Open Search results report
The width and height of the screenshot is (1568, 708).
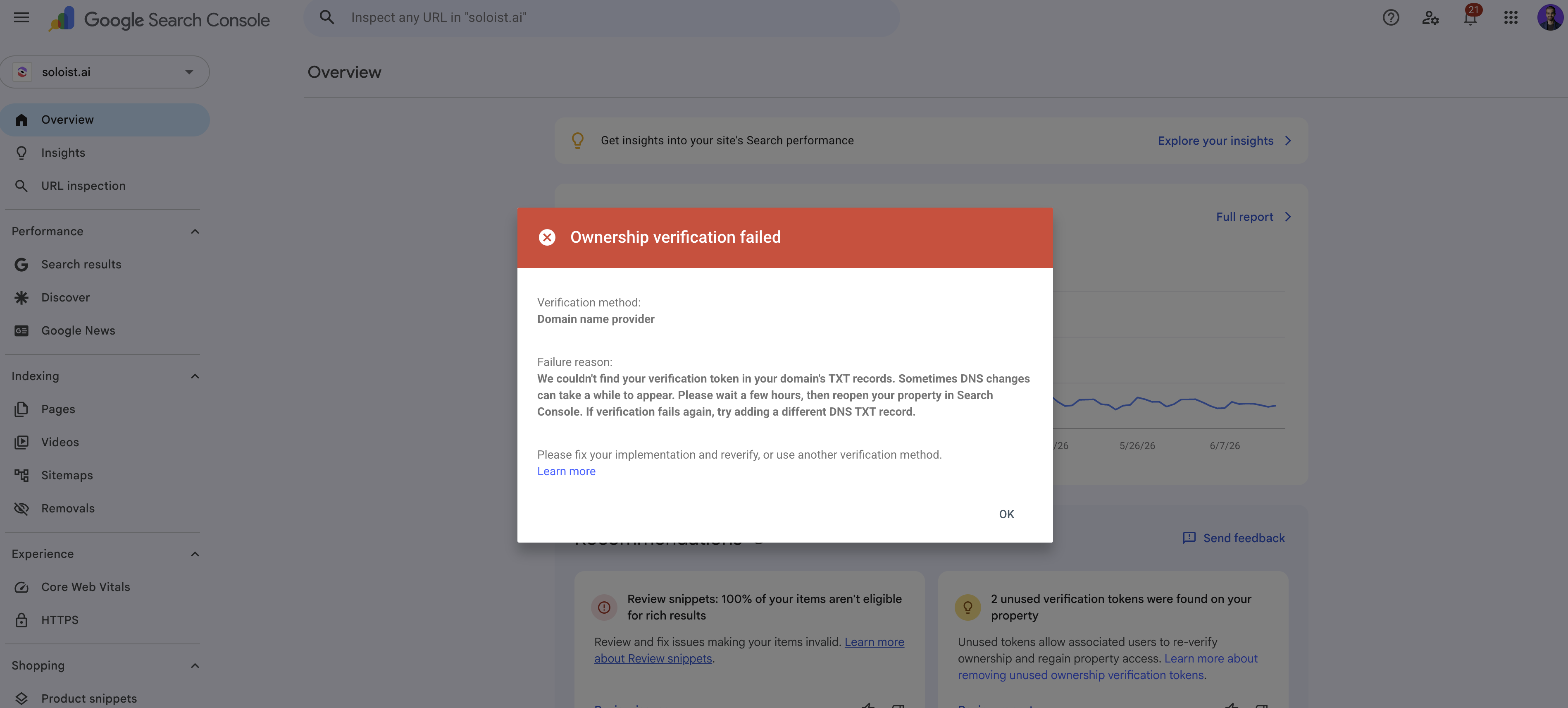click(81, 264)
